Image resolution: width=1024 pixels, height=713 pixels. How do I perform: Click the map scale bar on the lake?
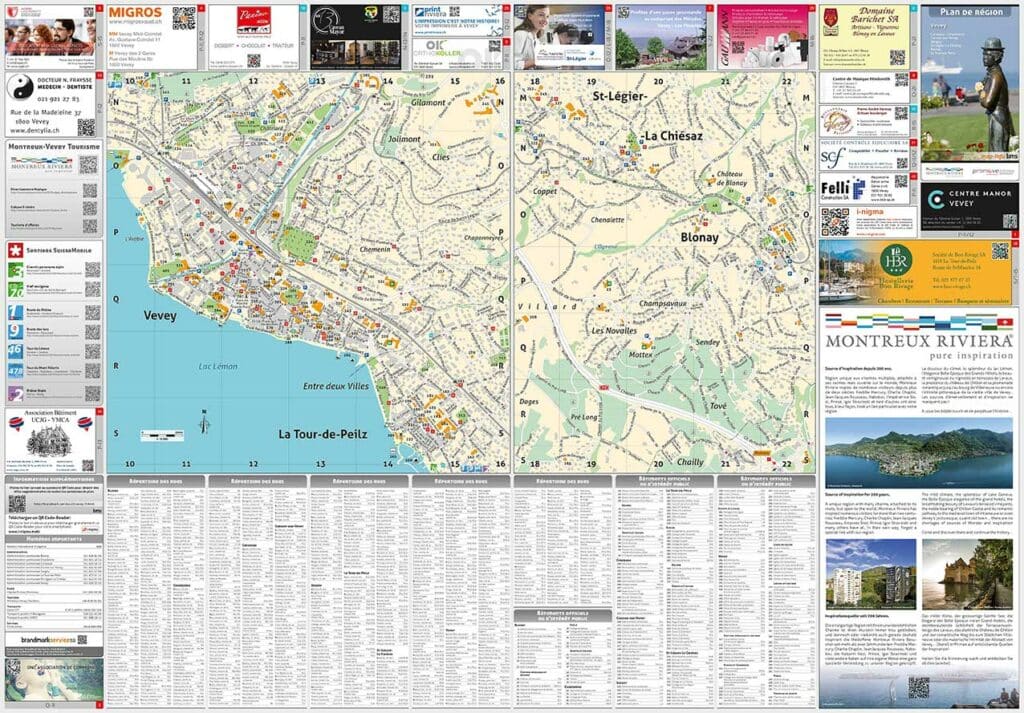[162, 436]
